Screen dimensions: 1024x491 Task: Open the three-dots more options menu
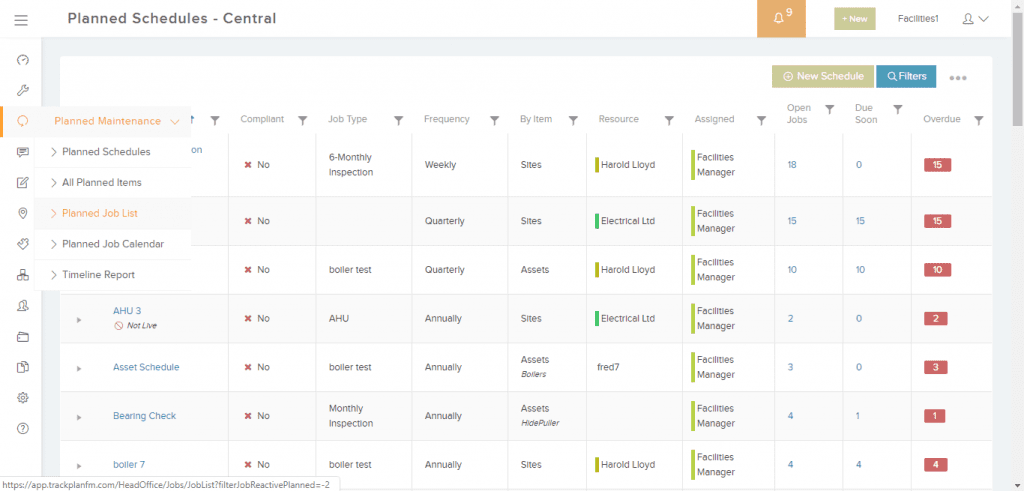point(958,78)
